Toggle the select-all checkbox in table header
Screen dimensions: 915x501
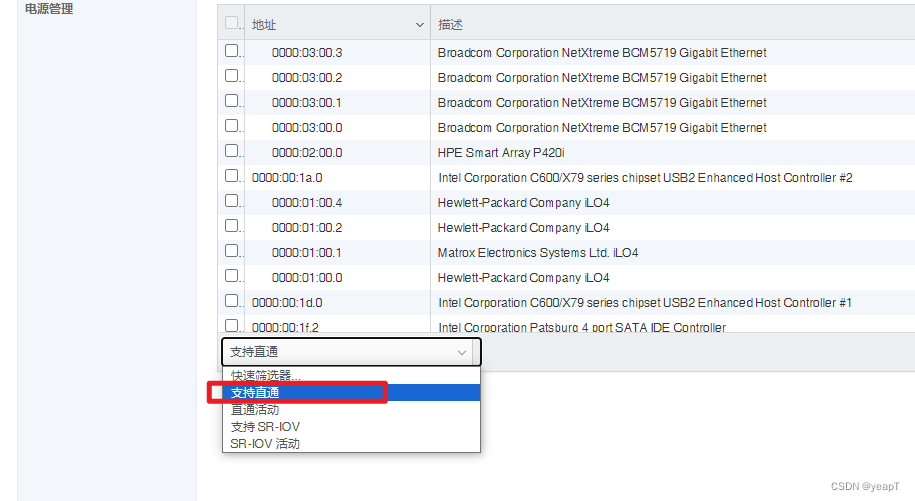[231, 23]
